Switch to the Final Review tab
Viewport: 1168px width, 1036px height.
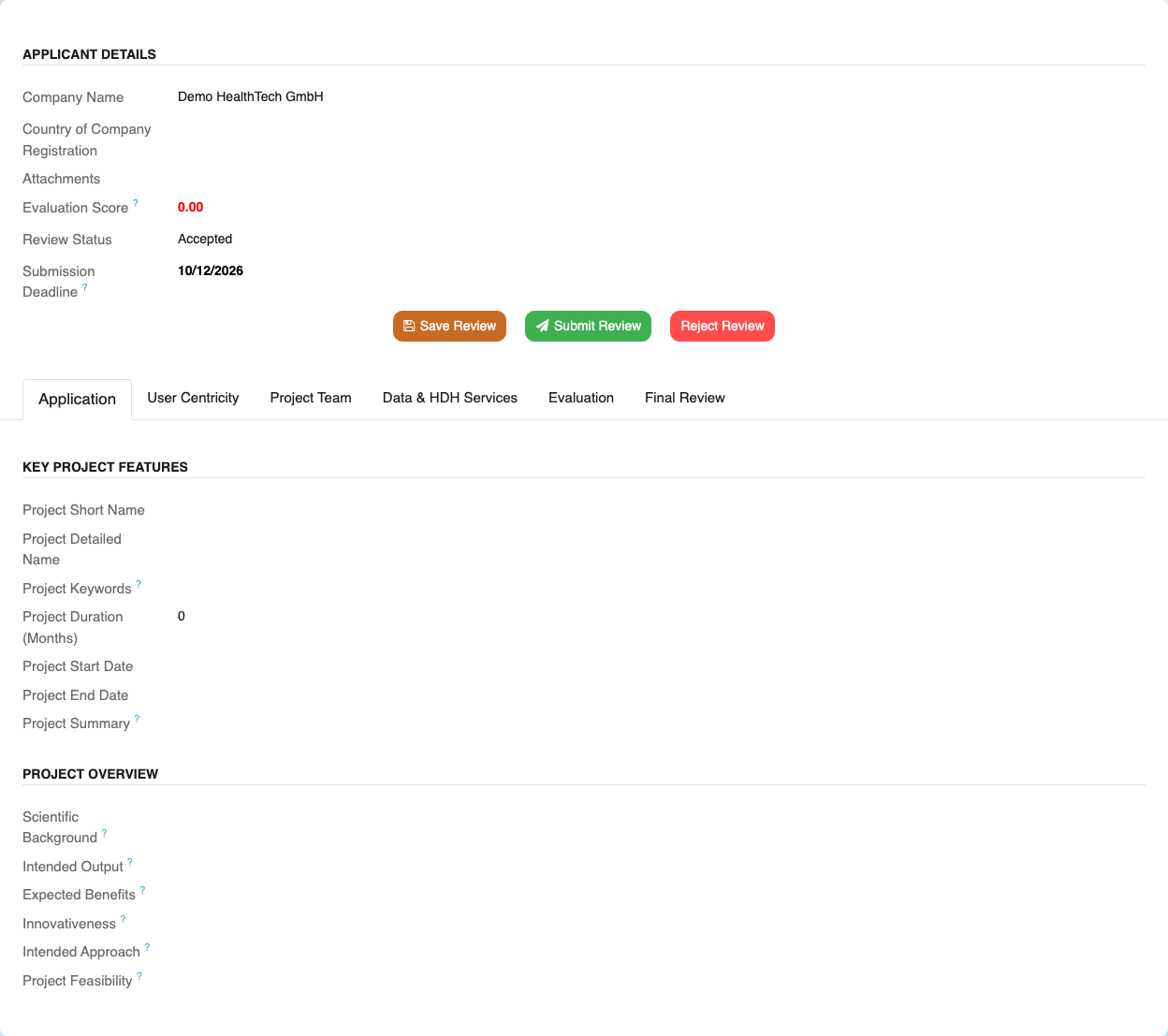(x=685, y=398)
